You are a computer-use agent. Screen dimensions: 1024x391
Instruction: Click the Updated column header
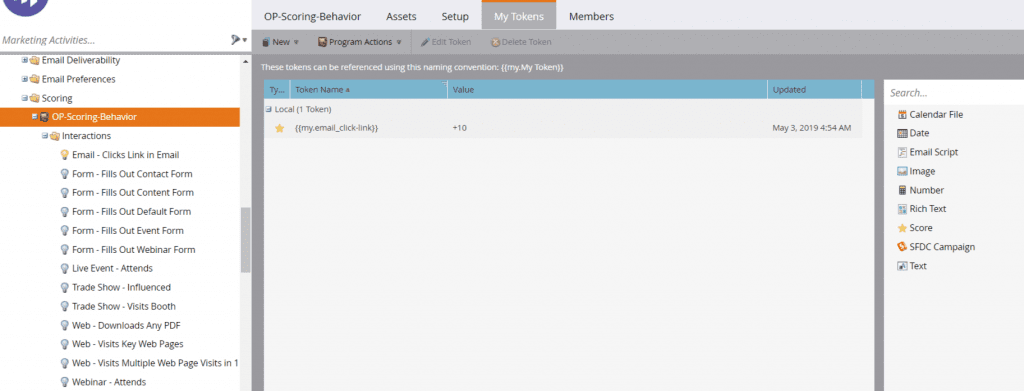(x=814, y=89)
